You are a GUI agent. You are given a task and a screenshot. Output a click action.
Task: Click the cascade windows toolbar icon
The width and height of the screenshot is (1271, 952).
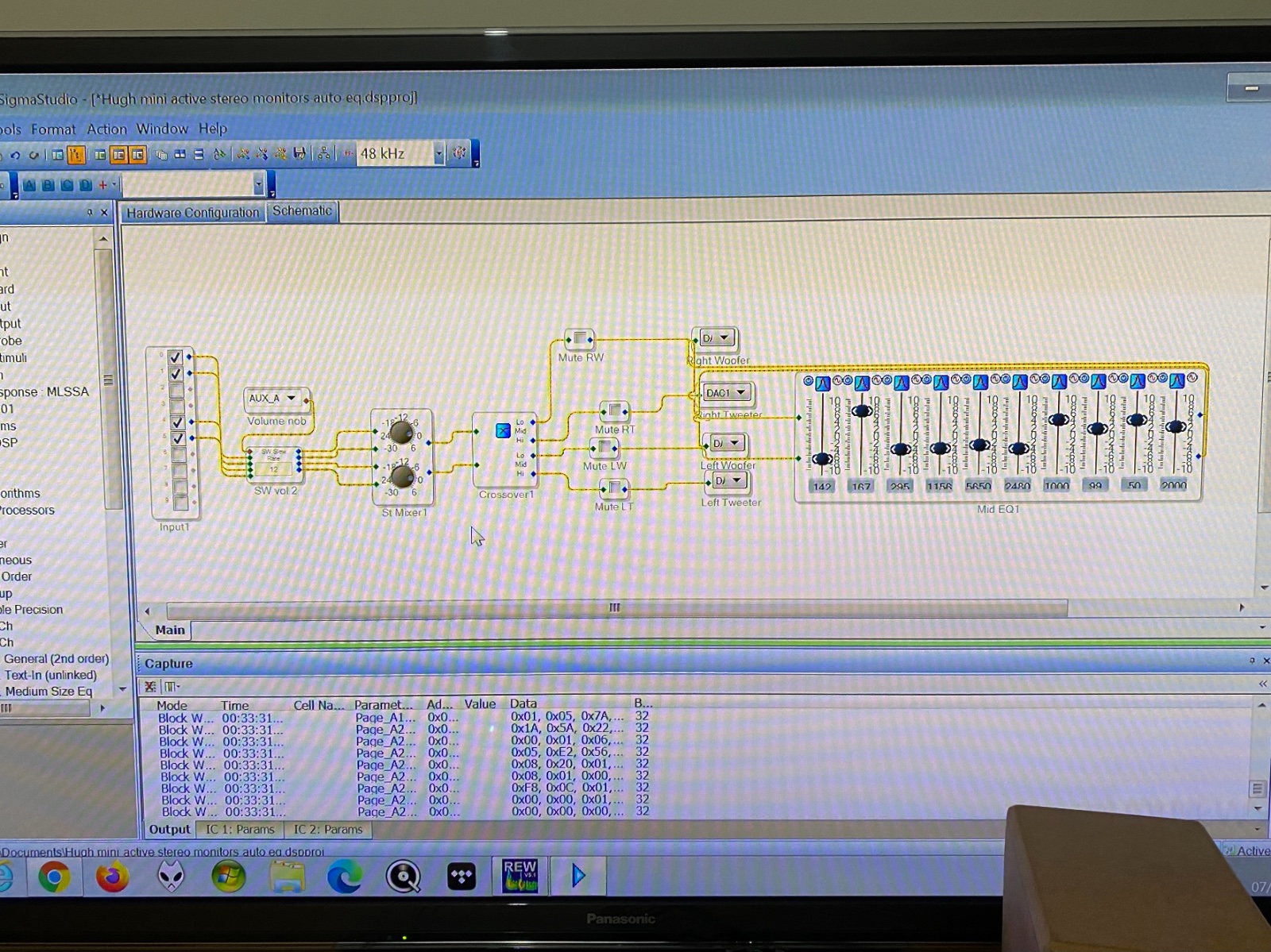162,154
